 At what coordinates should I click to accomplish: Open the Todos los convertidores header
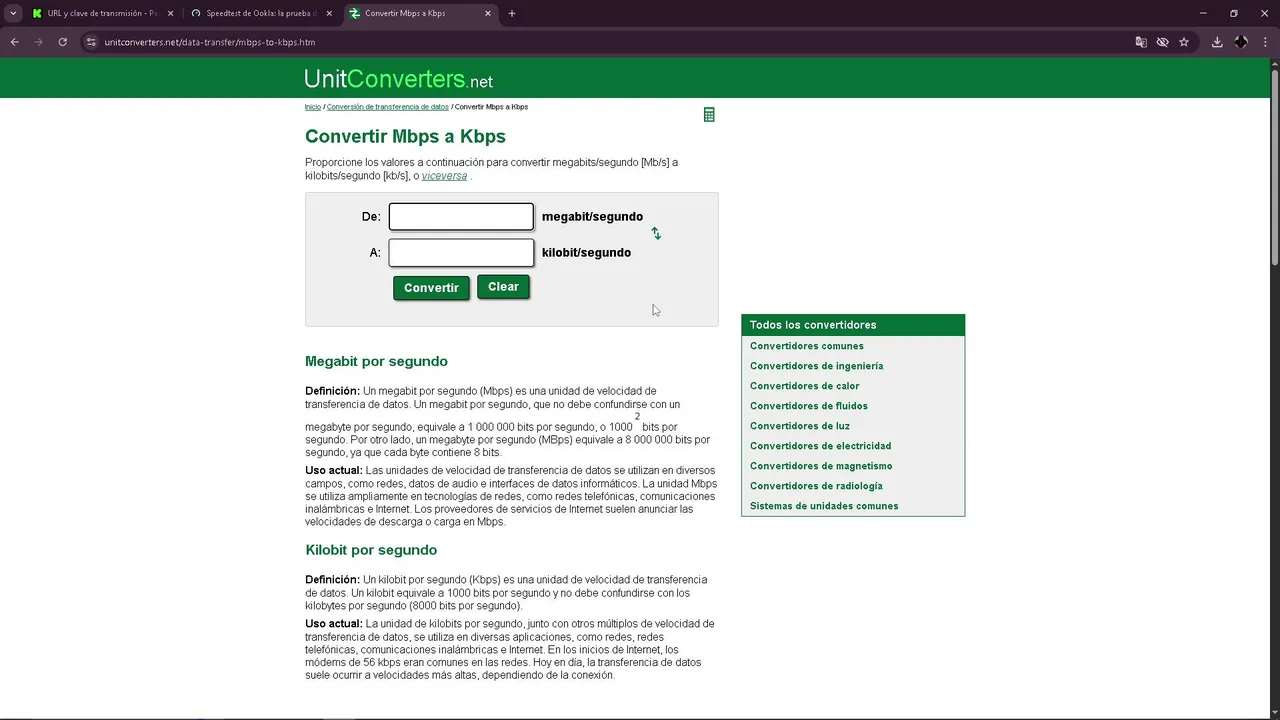tap(853, 325)
